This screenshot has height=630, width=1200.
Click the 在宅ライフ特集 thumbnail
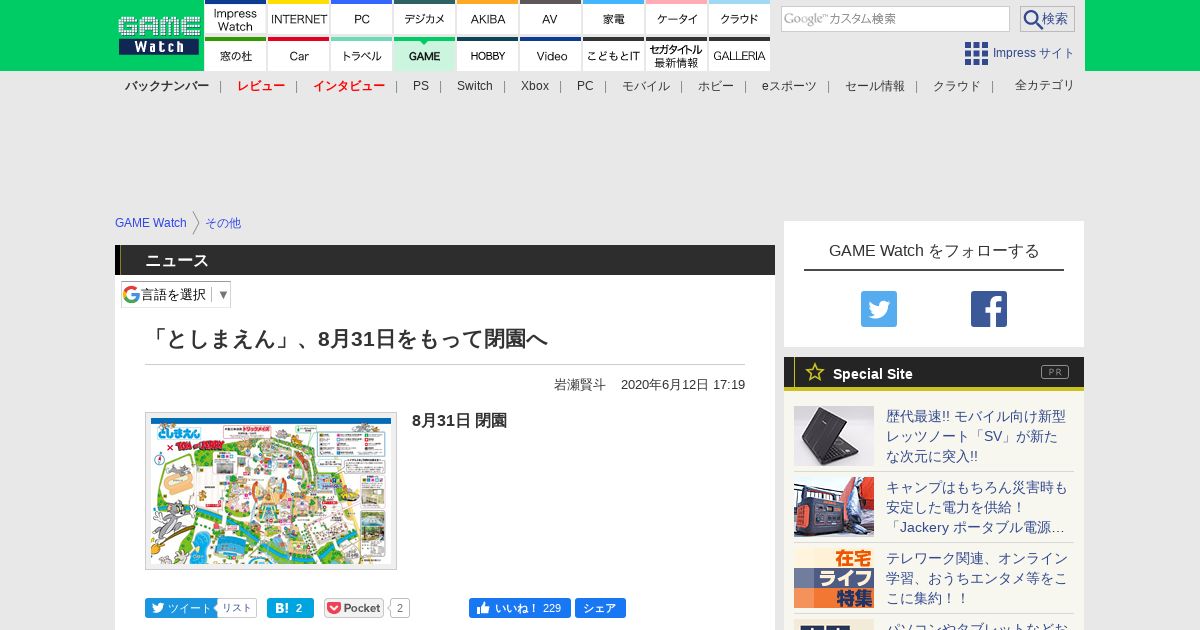tap(834, 578)
